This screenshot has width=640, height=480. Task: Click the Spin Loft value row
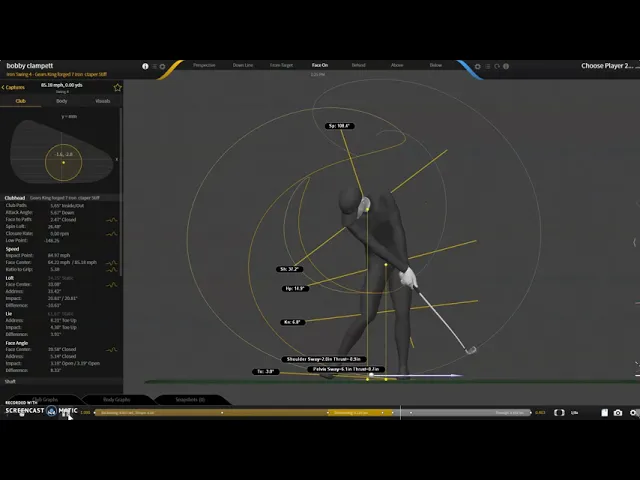(x=61, y=227)
